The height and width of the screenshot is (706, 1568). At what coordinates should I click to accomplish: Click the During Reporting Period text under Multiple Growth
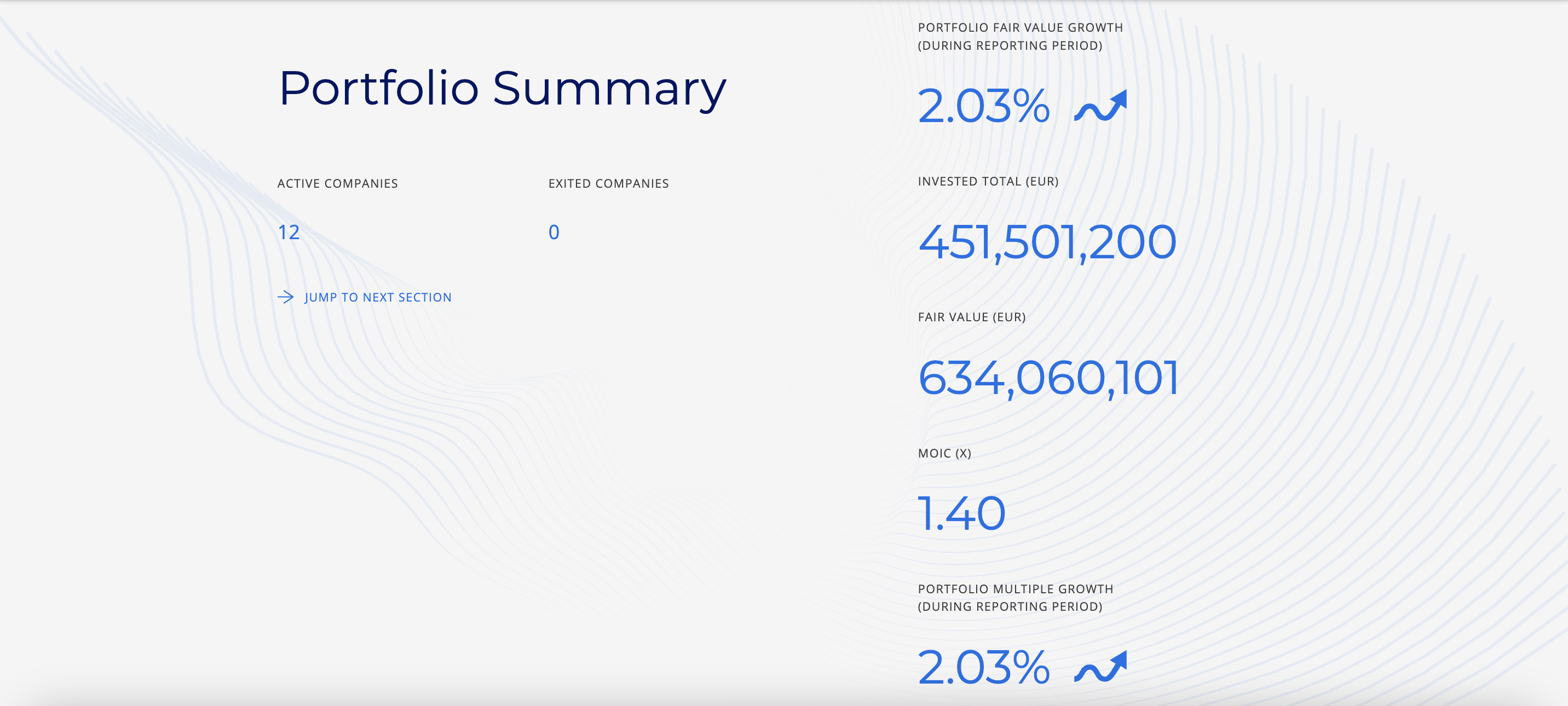(1010, 607)
